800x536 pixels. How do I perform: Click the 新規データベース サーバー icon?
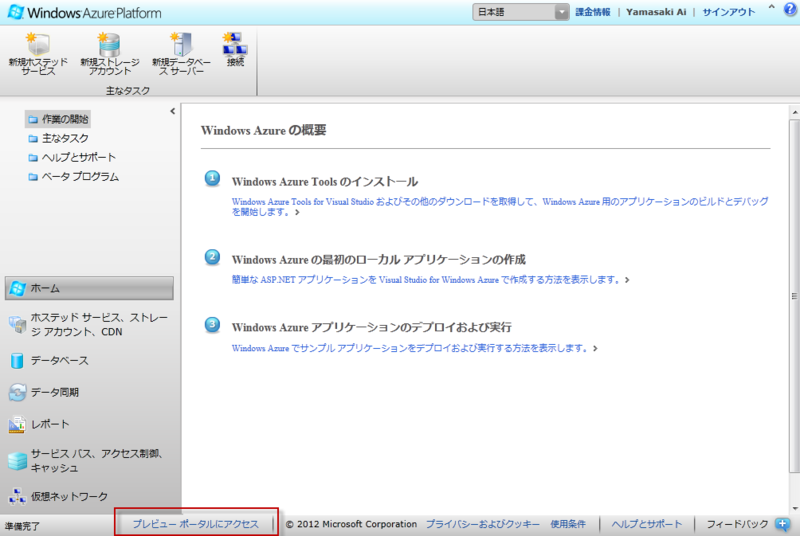tap(181, 44)
